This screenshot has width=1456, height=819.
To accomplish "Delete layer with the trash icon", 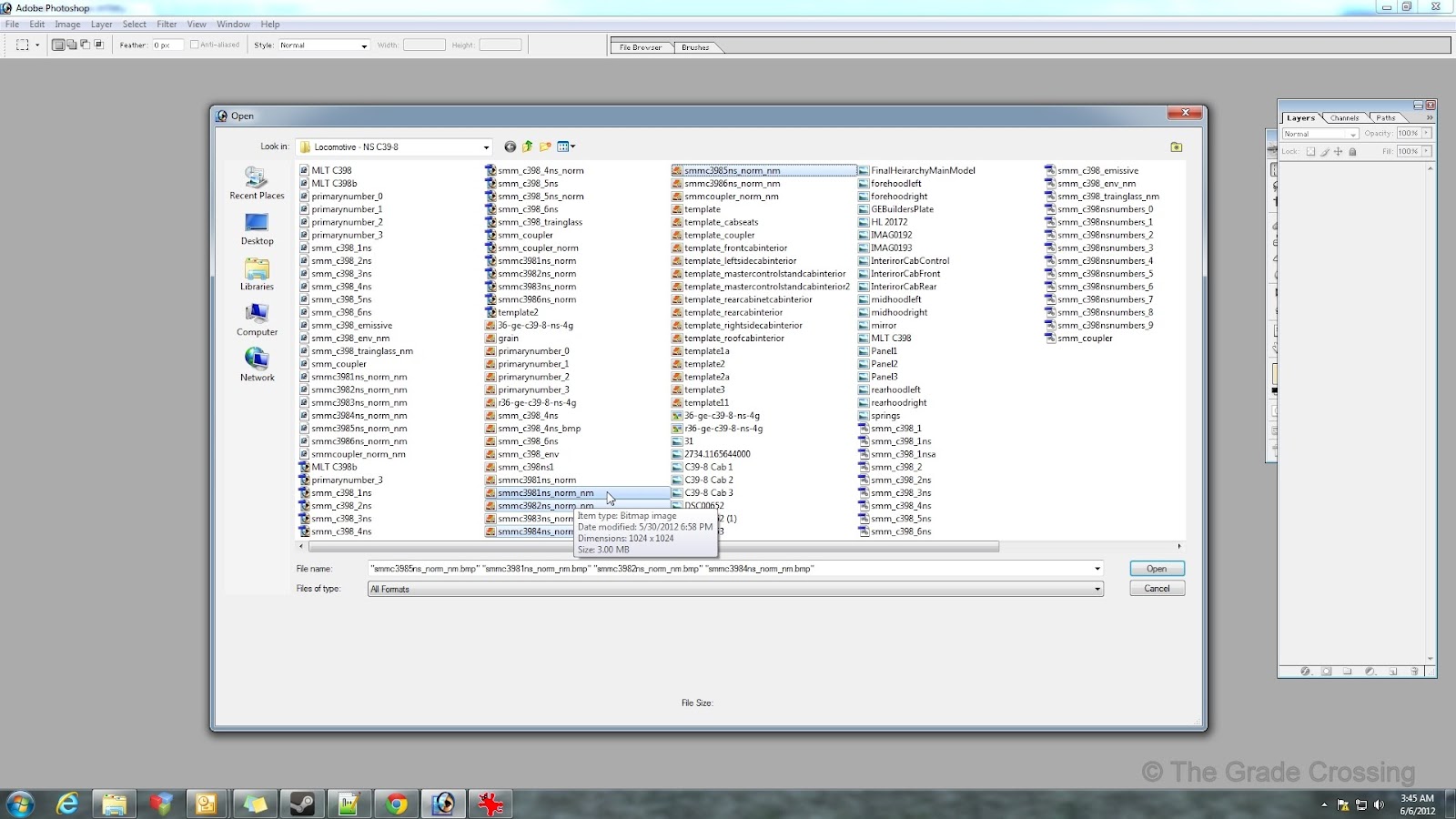I will point(1415,672).
